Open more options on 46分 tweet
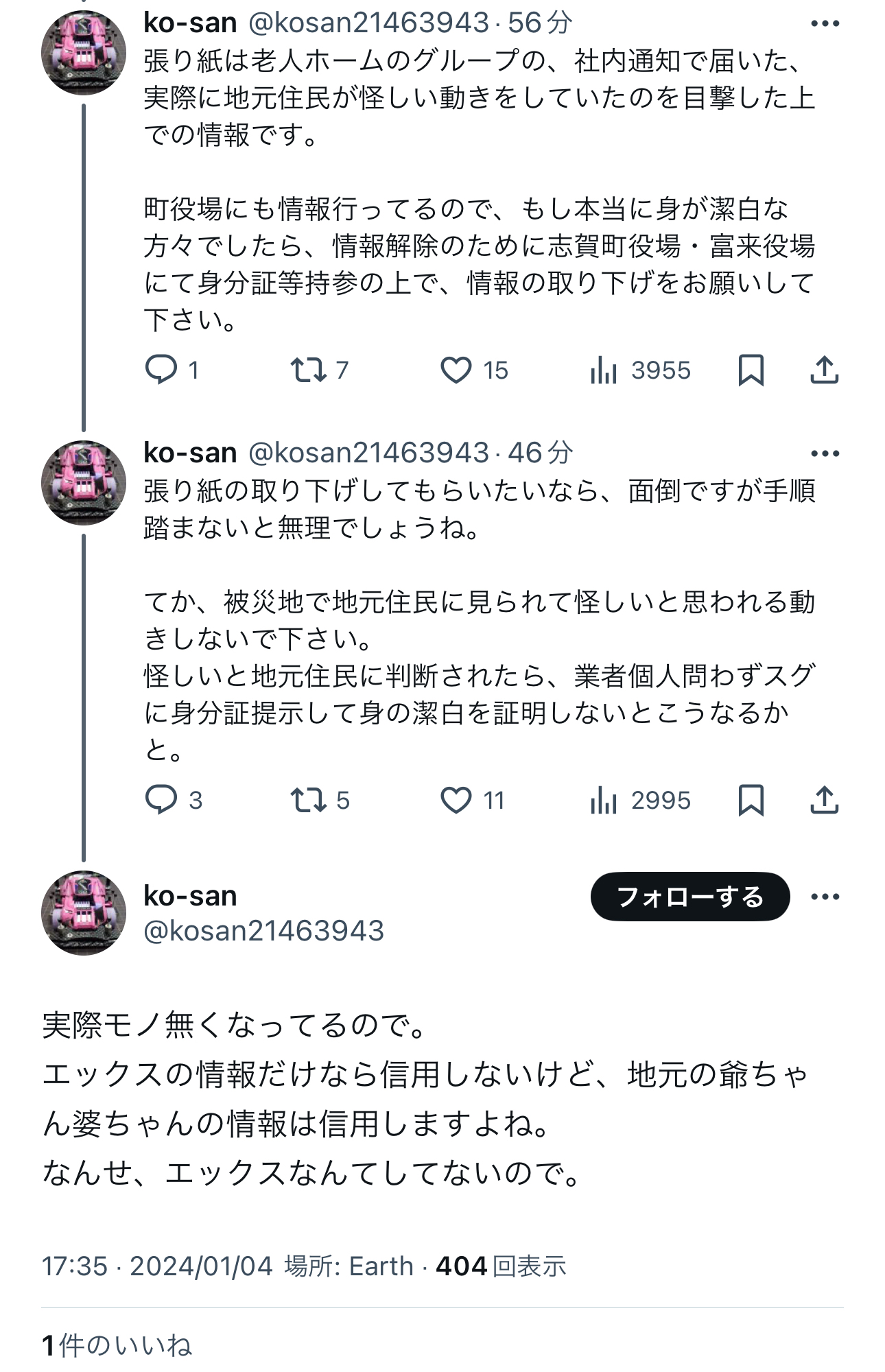Viewport: 885px width, 1372px height. pyautogui.click(x=825, y=453)
